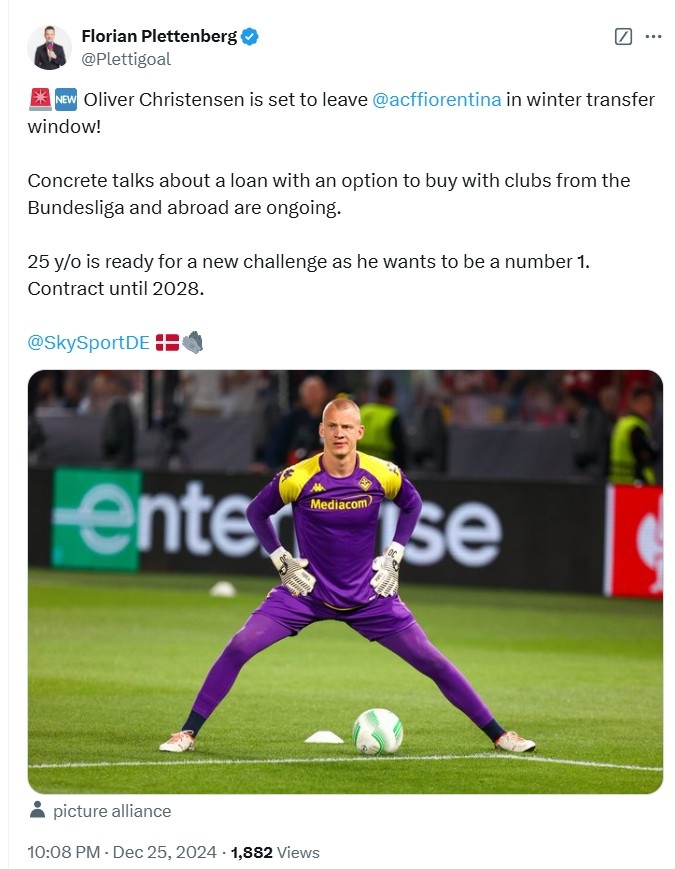Click the person icon beside picture alliance
The height and width of the screenshot is (869, 675).
[x=37, y=810]
